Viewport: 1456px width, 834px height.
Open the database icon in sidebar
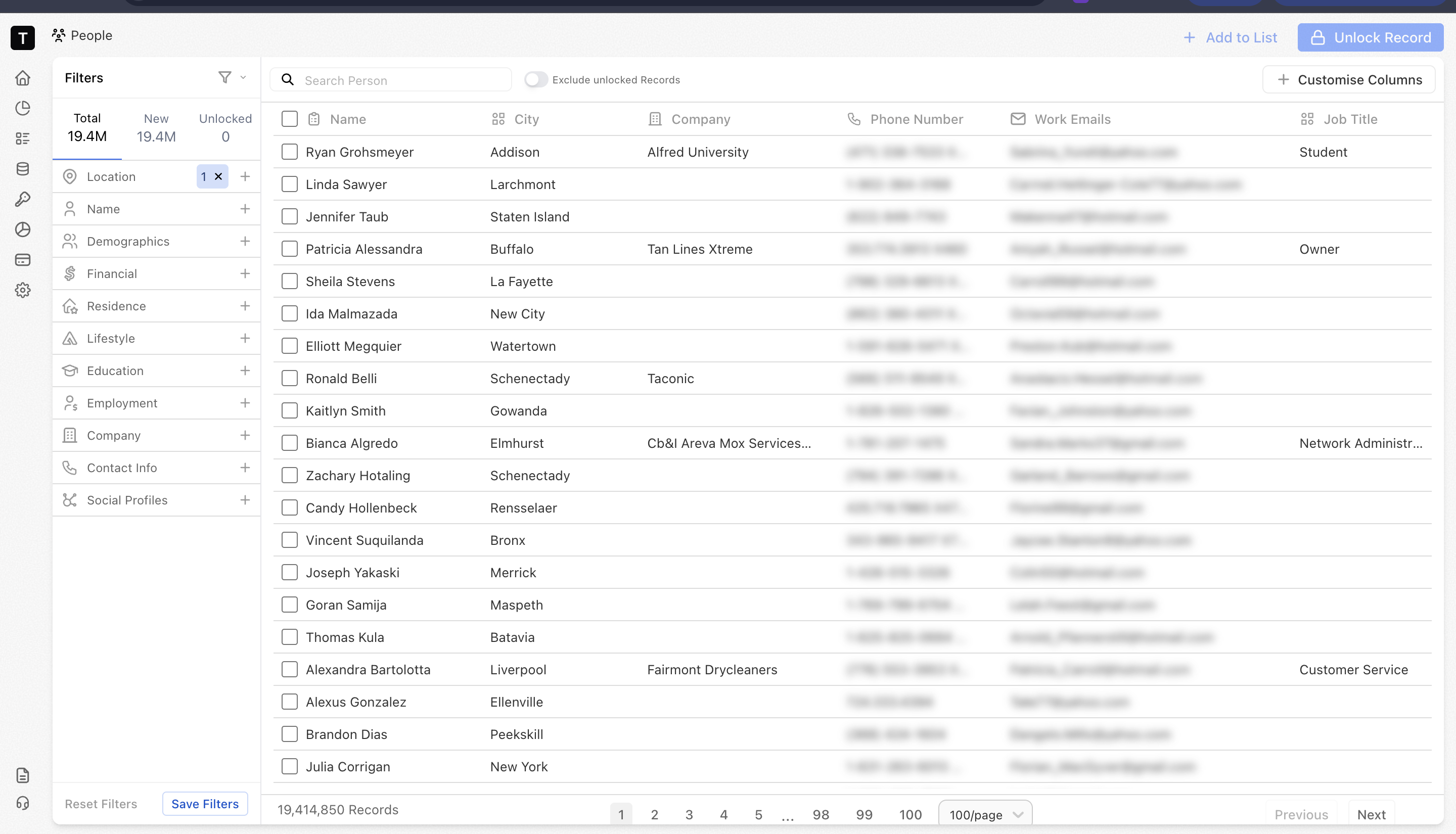pyautogui.click(x=22, y=169)
